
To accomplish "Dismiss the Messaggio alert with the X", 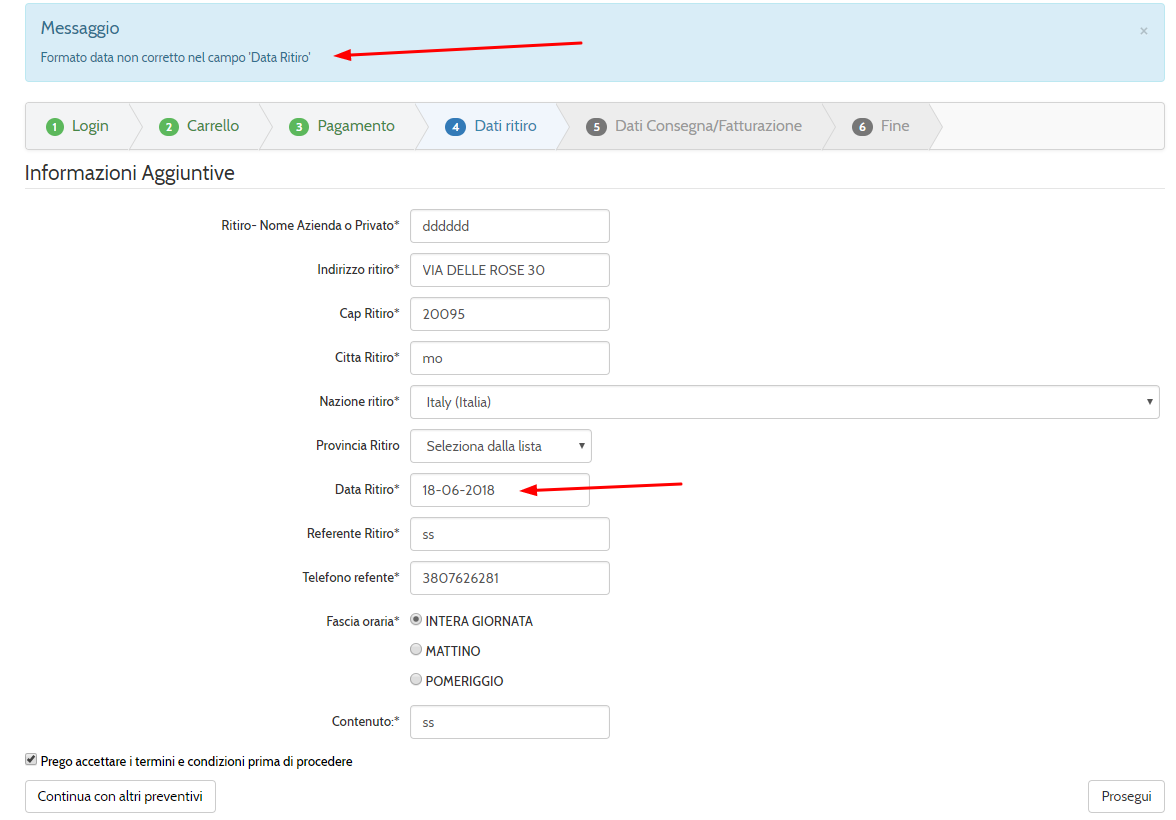I will (x=1143, y=31).
